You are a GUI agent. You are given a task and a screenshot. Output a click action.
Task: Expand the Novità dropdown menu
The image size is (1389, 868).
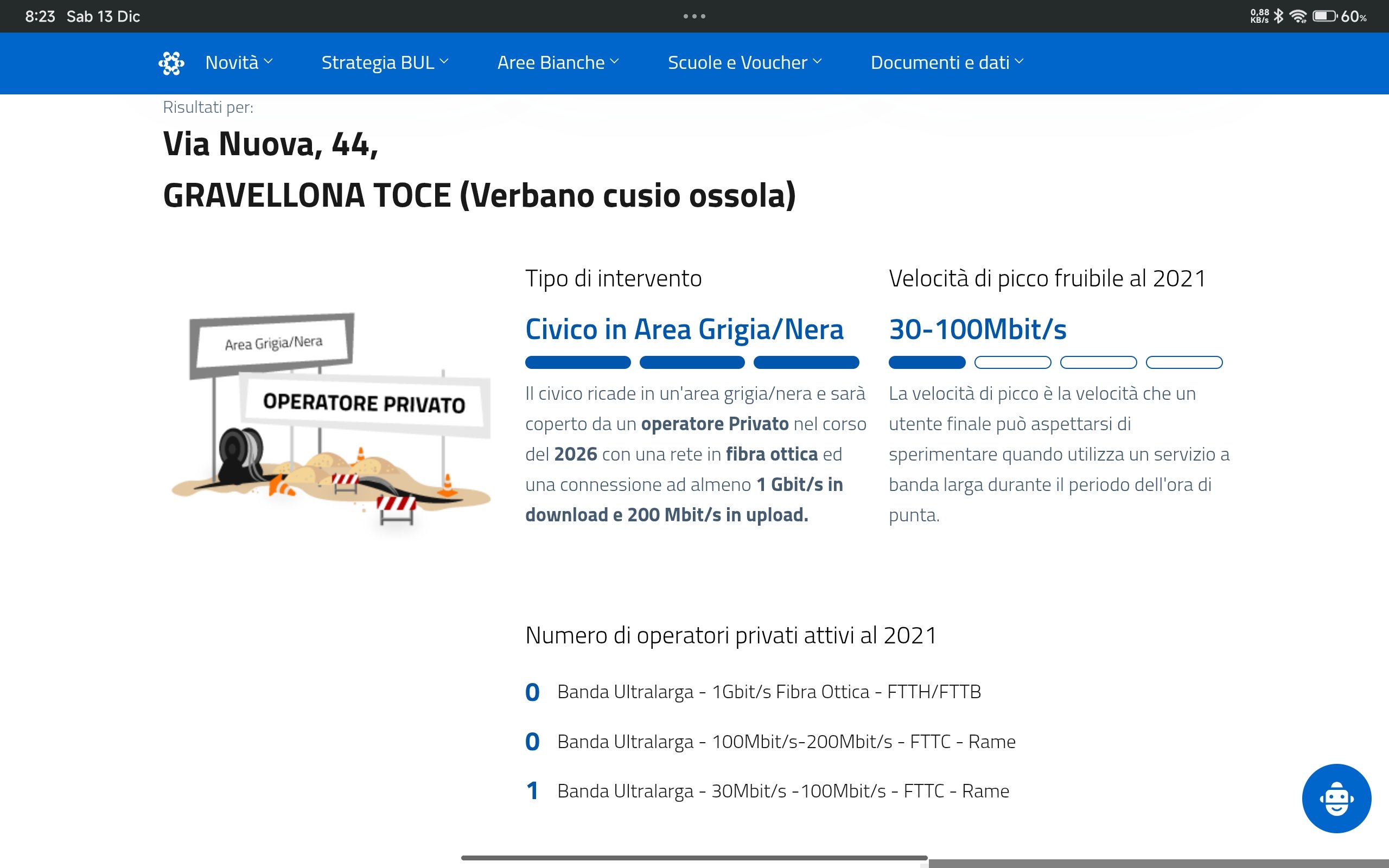tap(239, 62)
